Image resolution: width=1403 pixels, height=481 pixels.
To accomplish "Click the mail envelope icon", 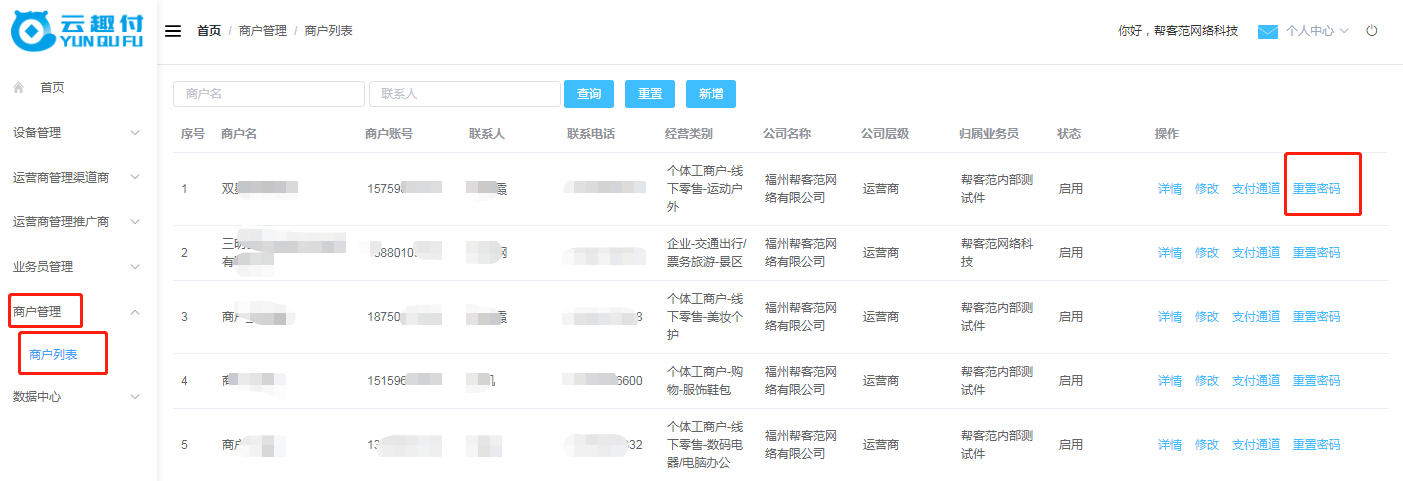I will (1267, 32).
